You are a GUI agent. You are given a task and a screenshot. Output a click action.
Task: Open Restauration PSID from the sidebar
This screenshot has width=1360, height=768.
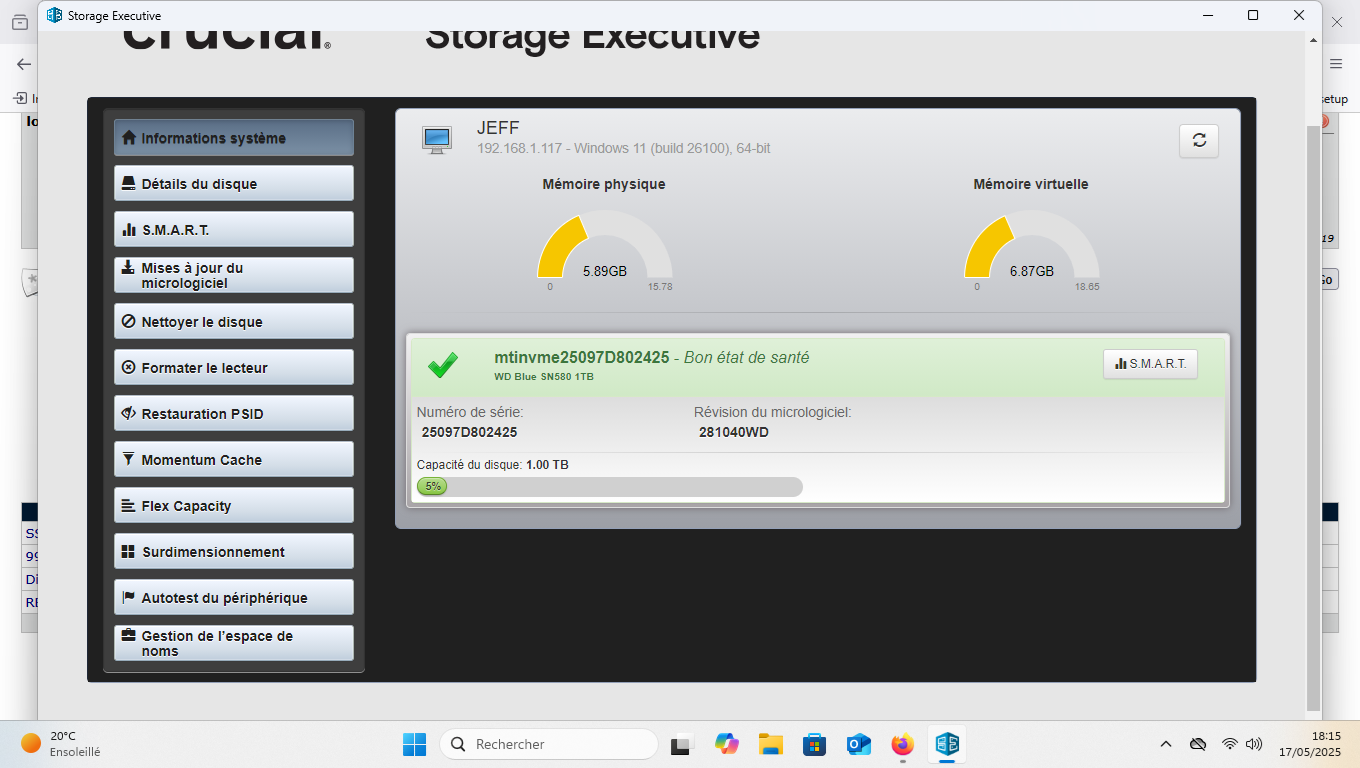click(x=233, y=414)
